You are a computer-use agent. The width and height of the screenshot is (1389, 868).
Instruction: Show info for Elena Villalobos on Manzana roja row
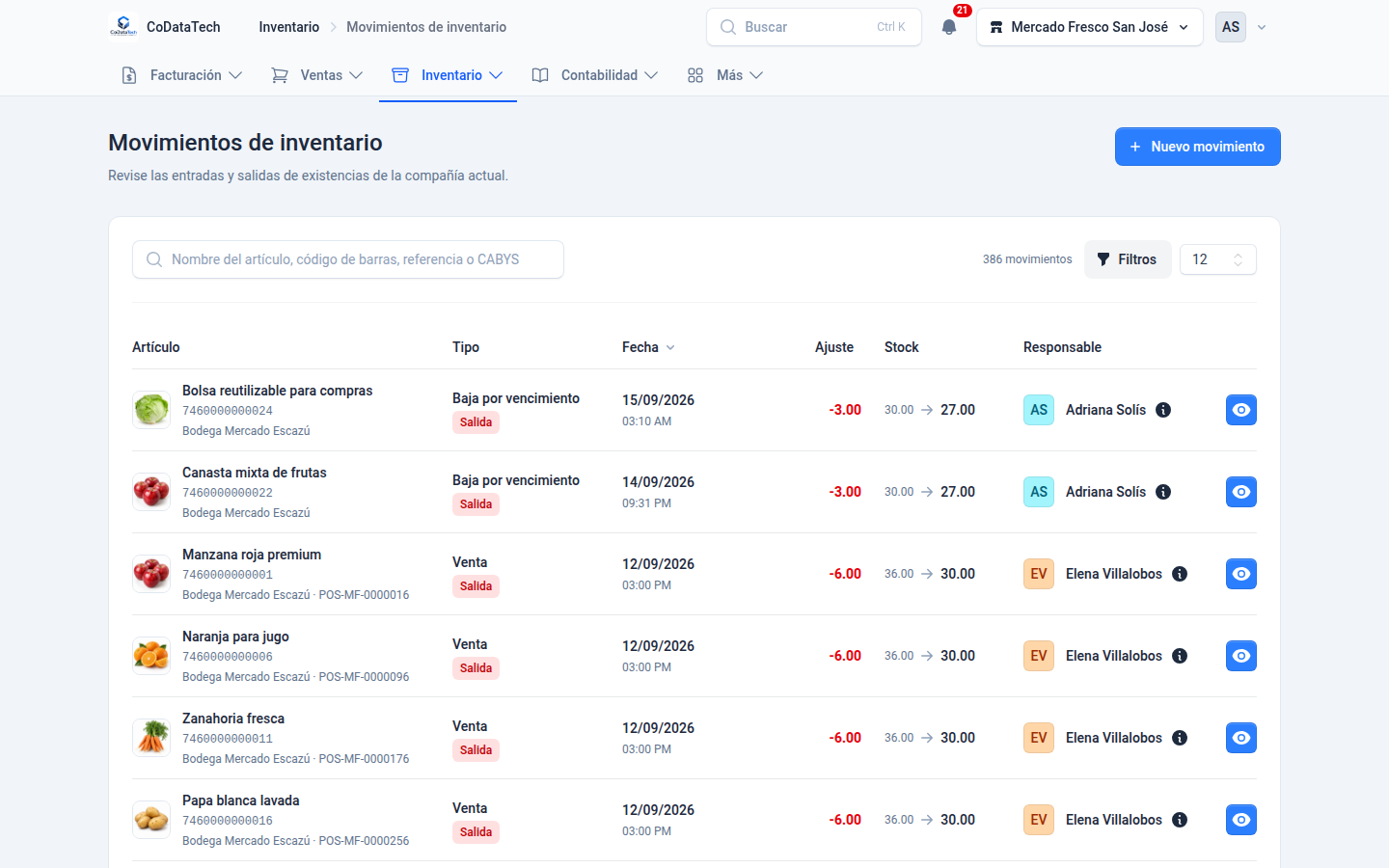coord(1180,574)
